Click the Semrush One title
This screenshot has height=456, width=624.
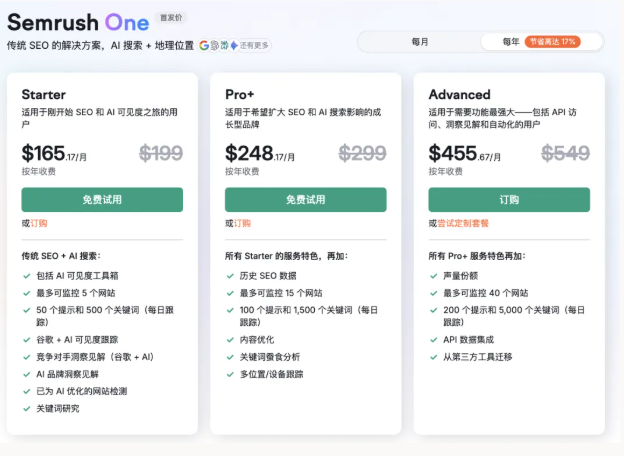tap(78, 21)
